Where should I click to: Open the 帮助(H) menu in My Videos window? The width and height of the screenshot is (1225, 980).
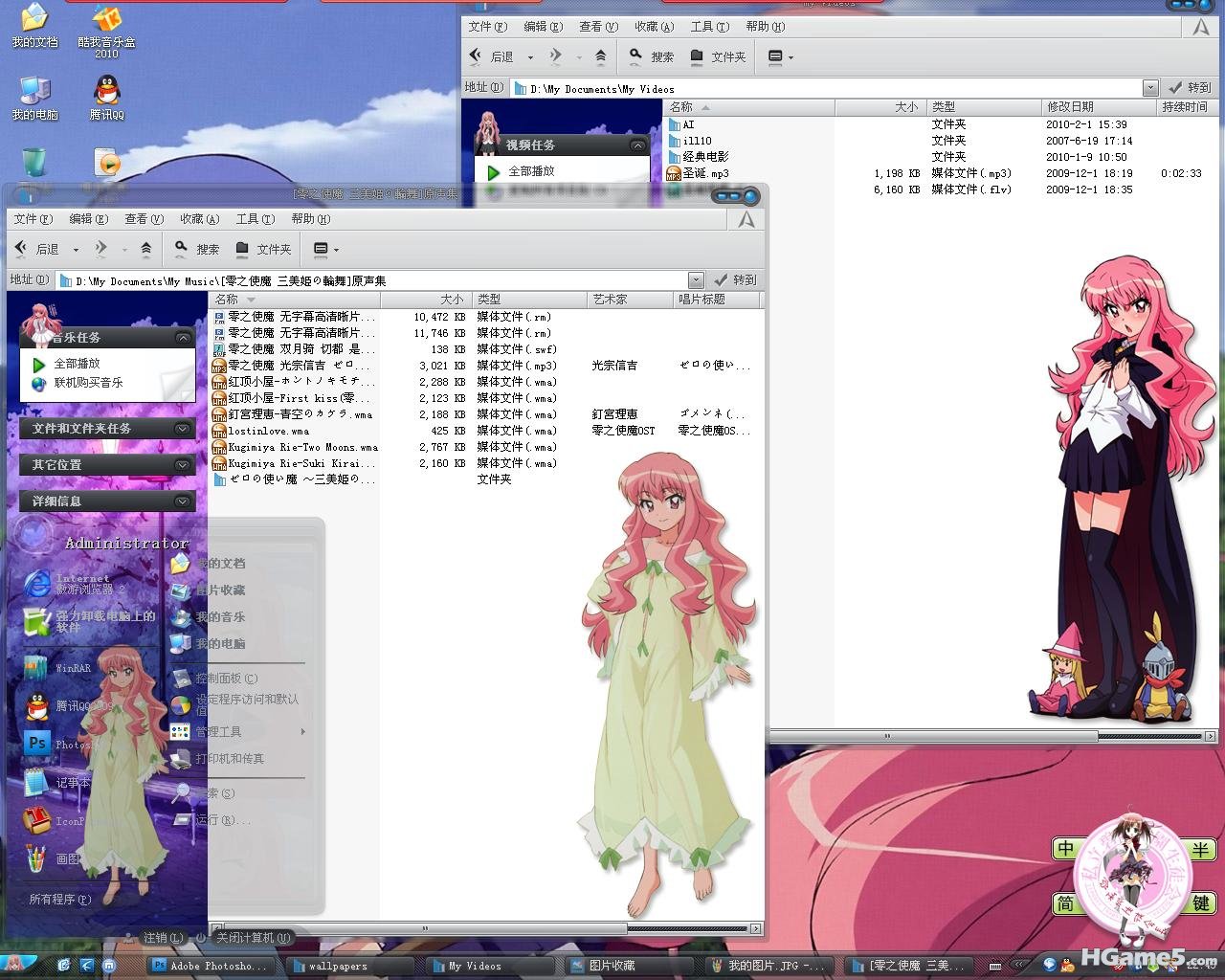(765, 27)
